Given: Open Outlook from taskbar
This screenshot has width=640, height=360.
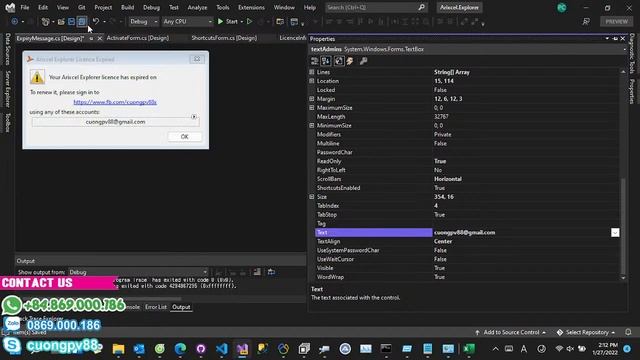Looking at the screenshot, I should [139, 349].
